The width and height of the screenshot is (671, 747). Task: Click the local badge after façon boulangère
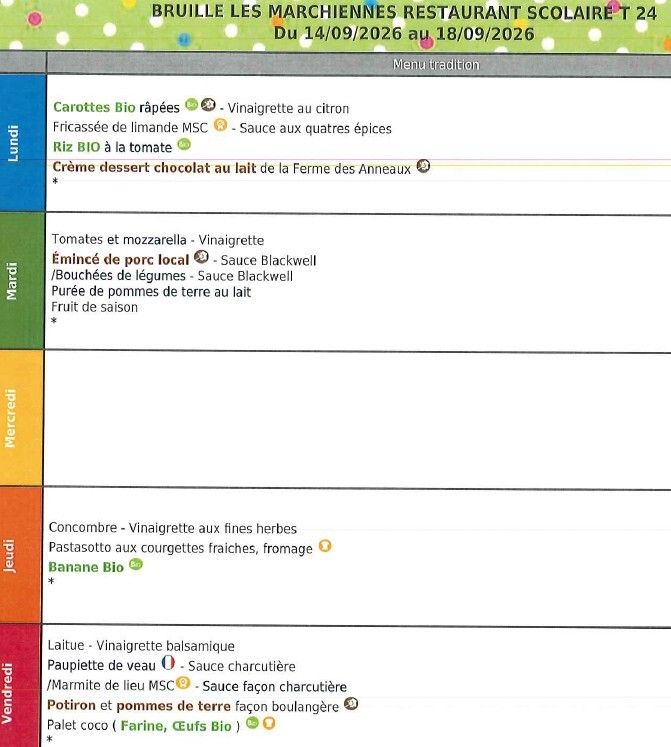pos(351,703)
